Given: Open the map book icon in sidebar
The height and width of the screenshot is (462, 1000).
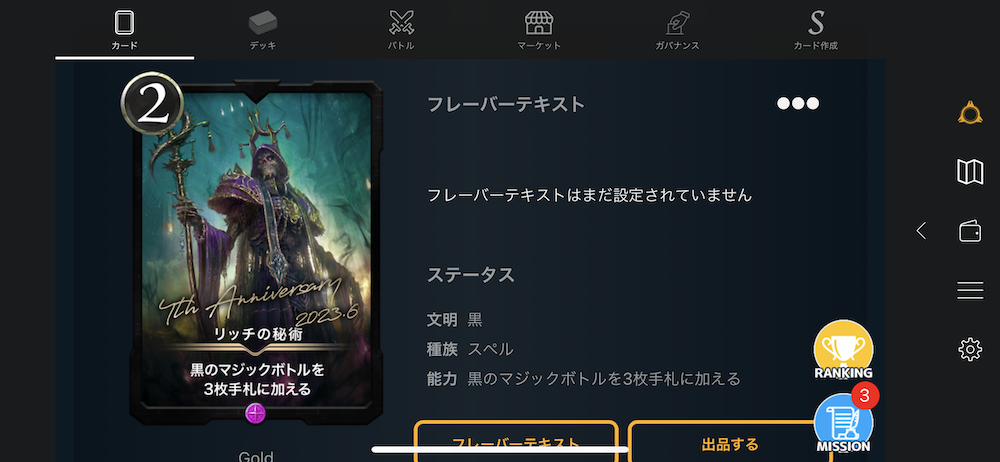Looking at the screenshot, I should pyautogui.click(x=970, y=172).
